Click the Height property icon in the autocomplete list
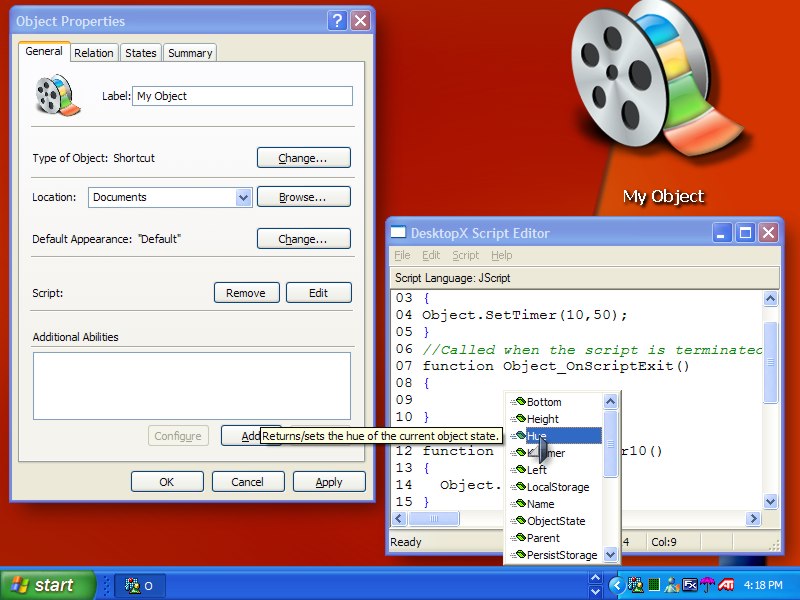Viewport: 800px width, 600px height. coord(518,418)
